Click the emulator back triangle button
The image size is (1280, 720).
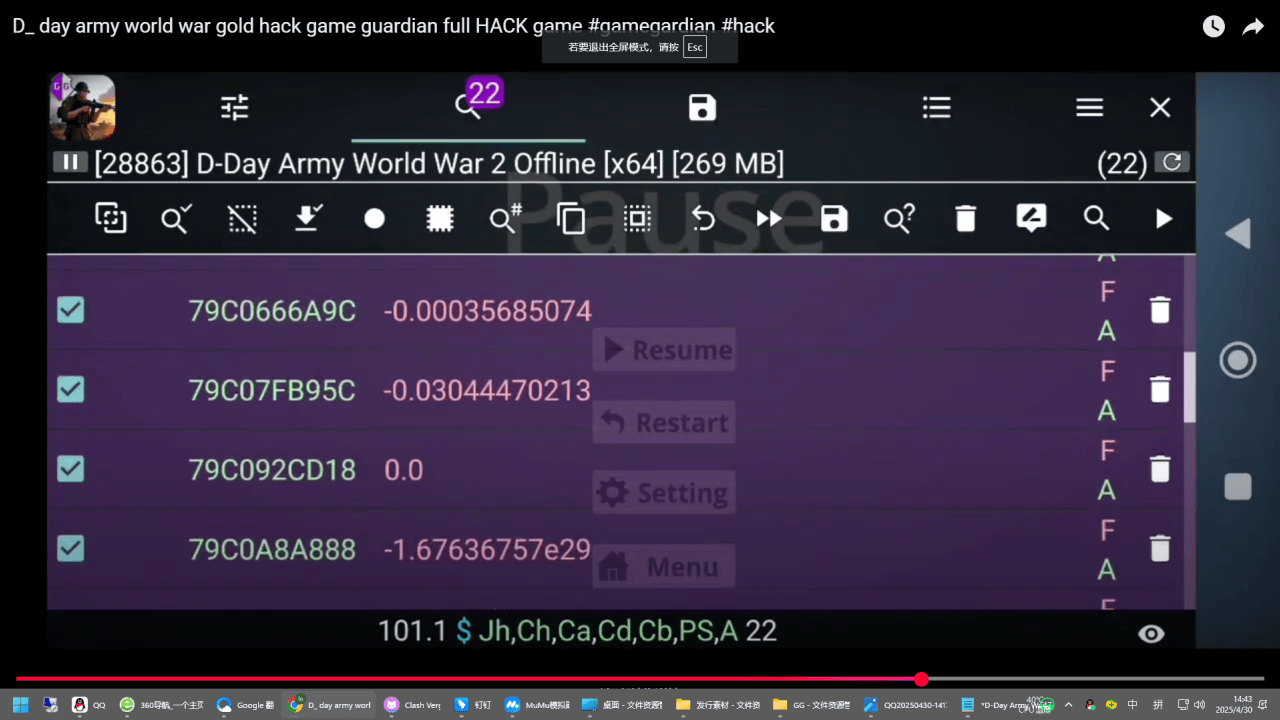tap(1238, 234)
